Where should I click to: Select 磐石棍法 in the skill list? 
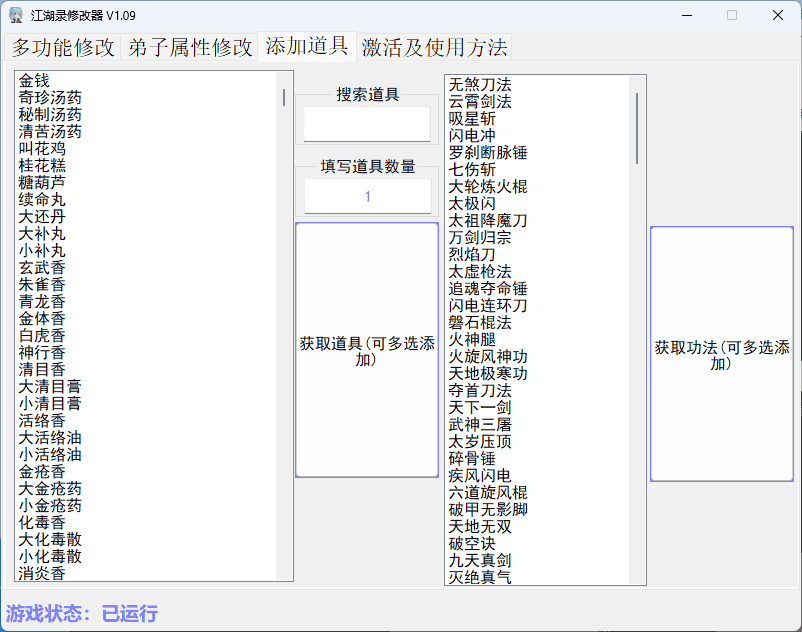480,322
